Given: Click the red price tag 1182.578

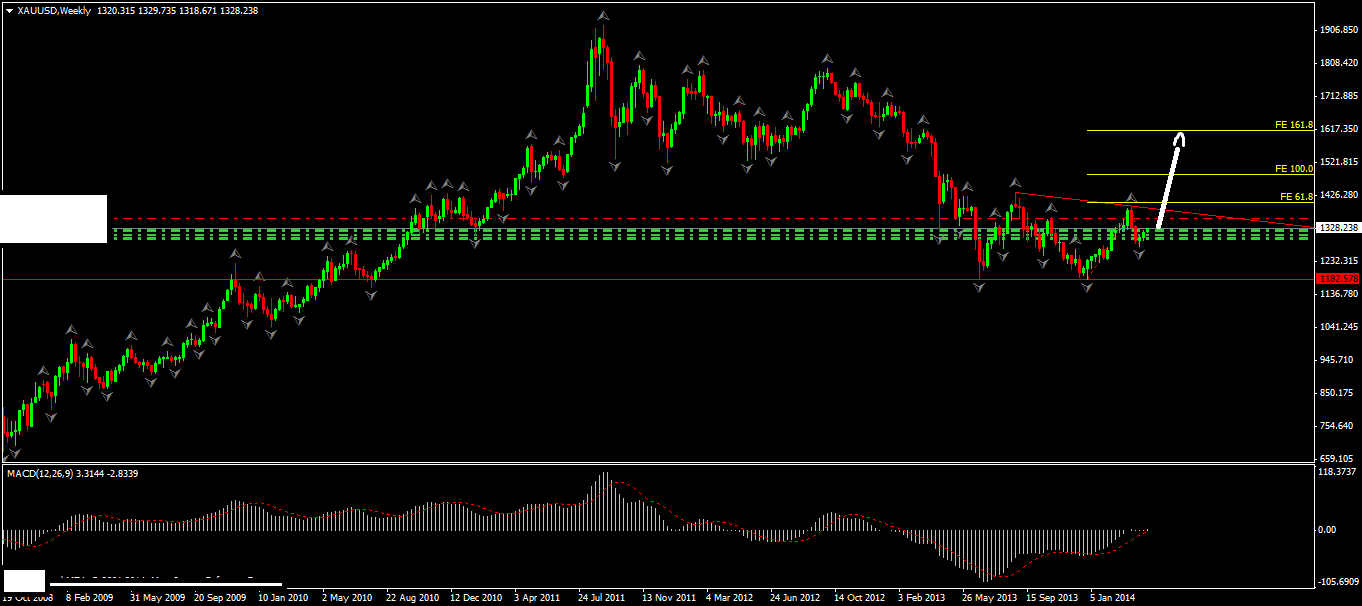Looking at the screenshot, I should [x=1339, y=279].
